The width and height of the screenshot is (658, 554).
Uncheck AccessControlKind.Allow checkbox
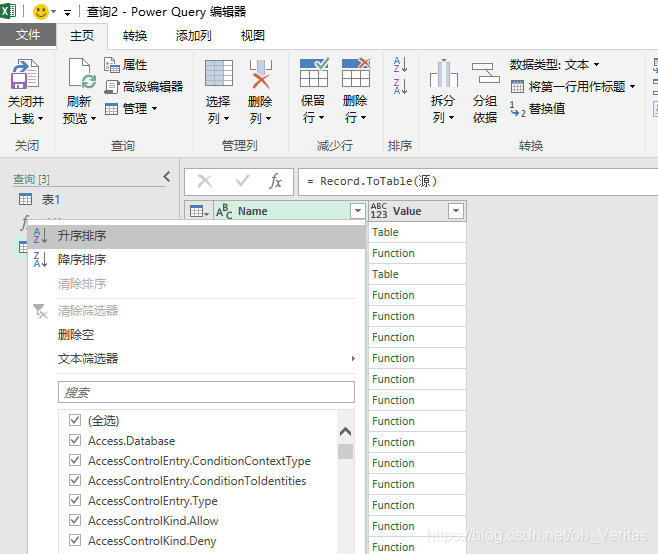click(75, 520)
